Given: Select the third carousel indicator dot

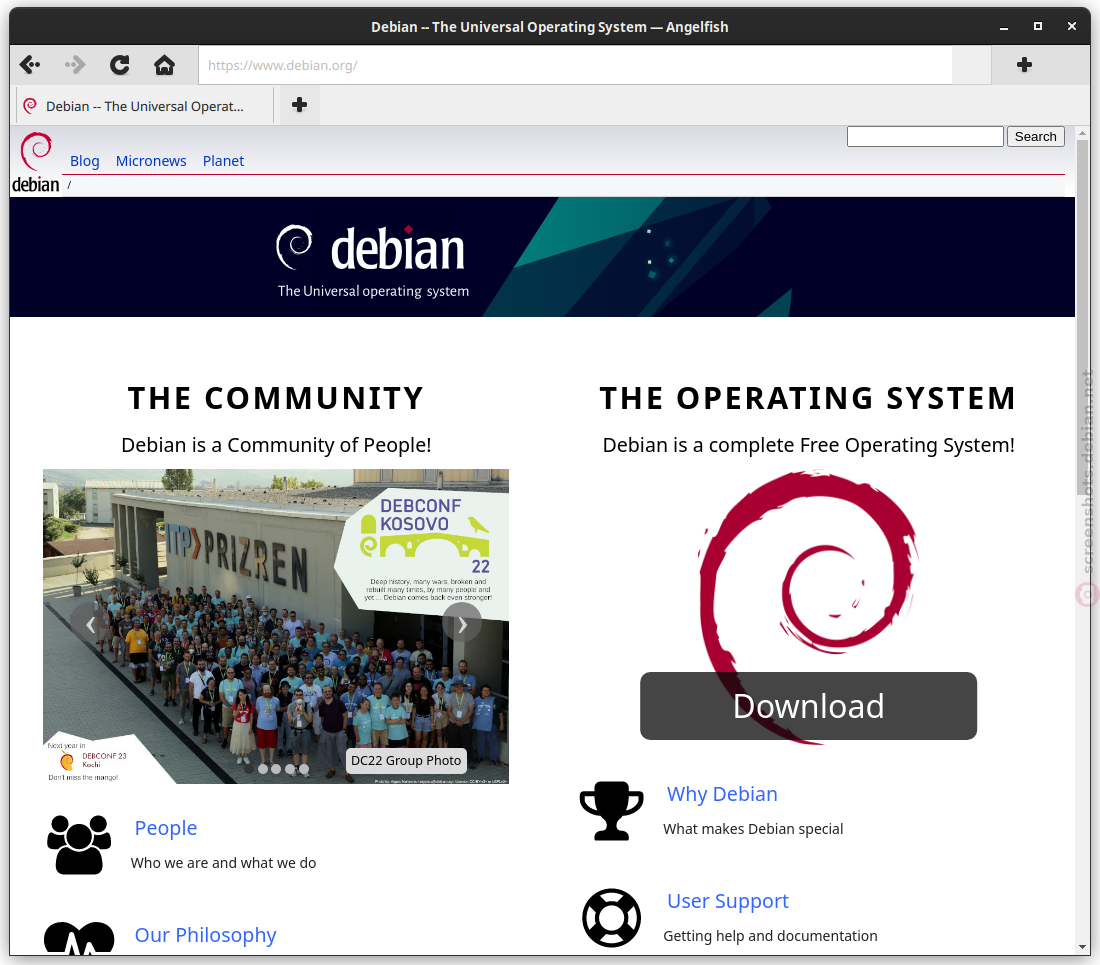Looking at the screenshot, I should [276, 769].
